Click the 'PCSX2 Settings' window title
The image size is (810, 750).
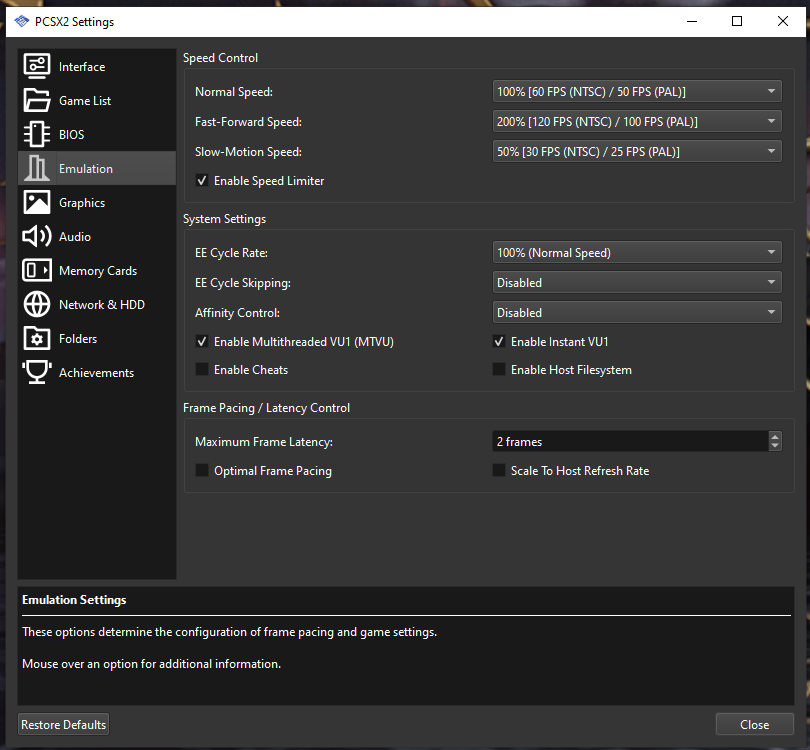click(x=74, y=22)
